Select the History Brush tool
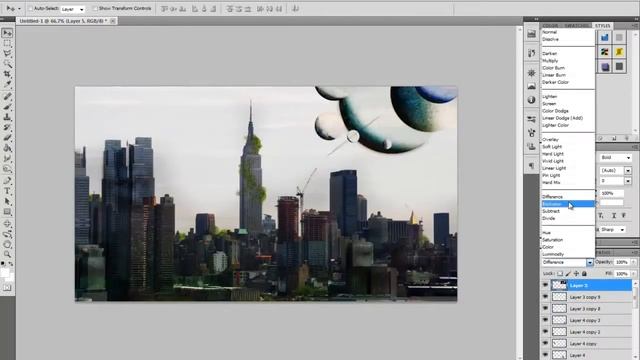The image size is (640, 360). click(x=7, y=127)
